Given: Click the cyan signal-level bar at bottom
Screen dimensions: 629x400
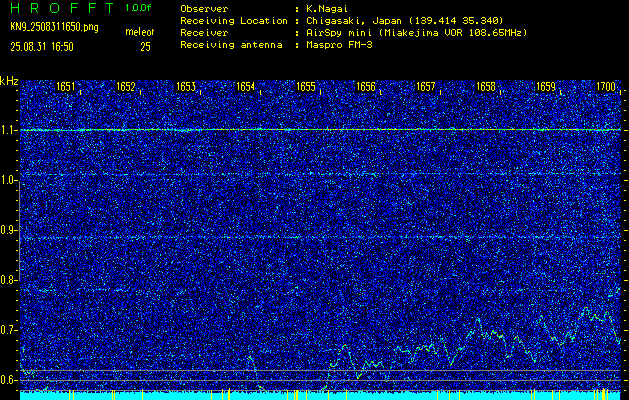Looking at the screenshot, I should click(x=321, y=396).
